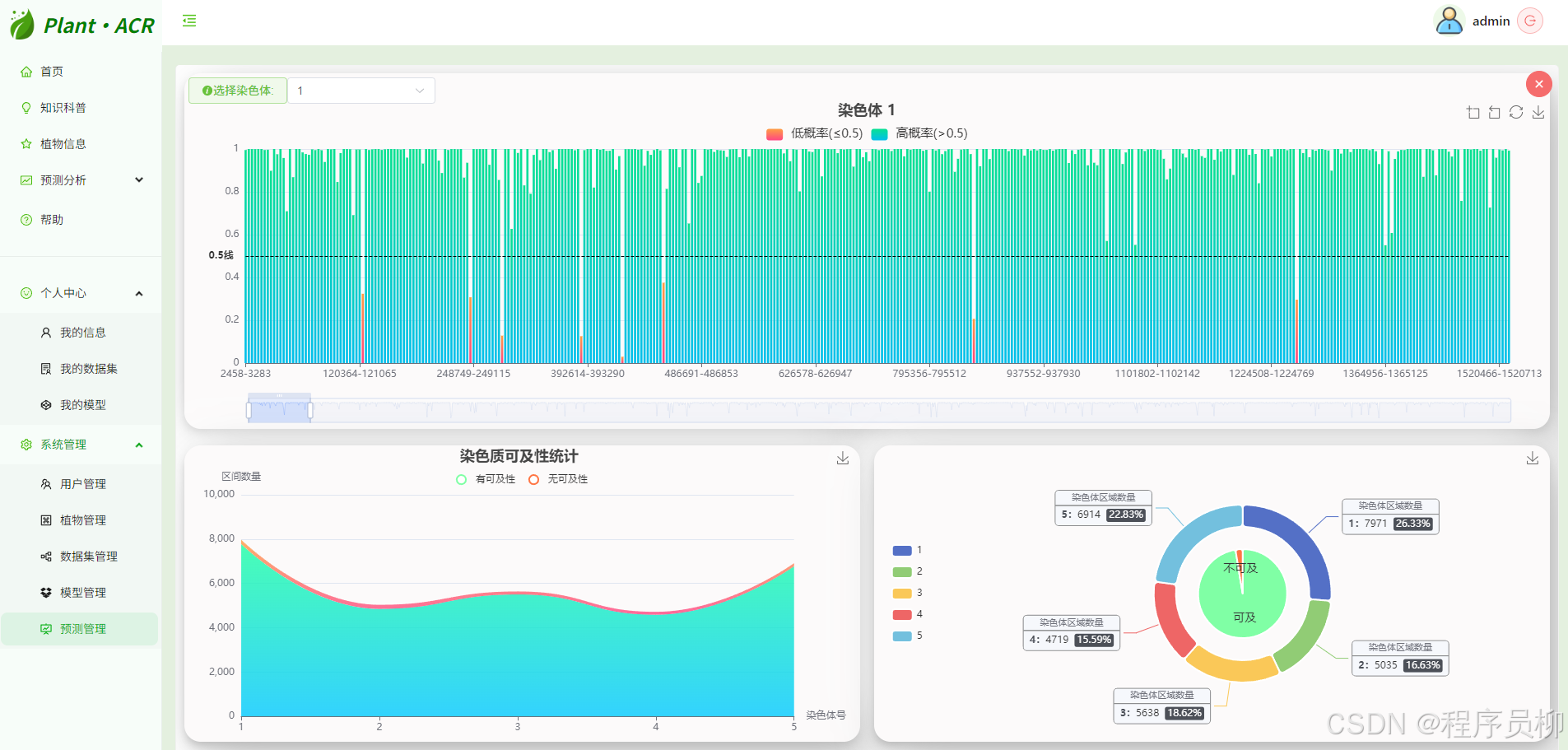Toggle pie legend item 3
Screen dimensions: 1568x750
pyautogui.click(x=908, y=593)
